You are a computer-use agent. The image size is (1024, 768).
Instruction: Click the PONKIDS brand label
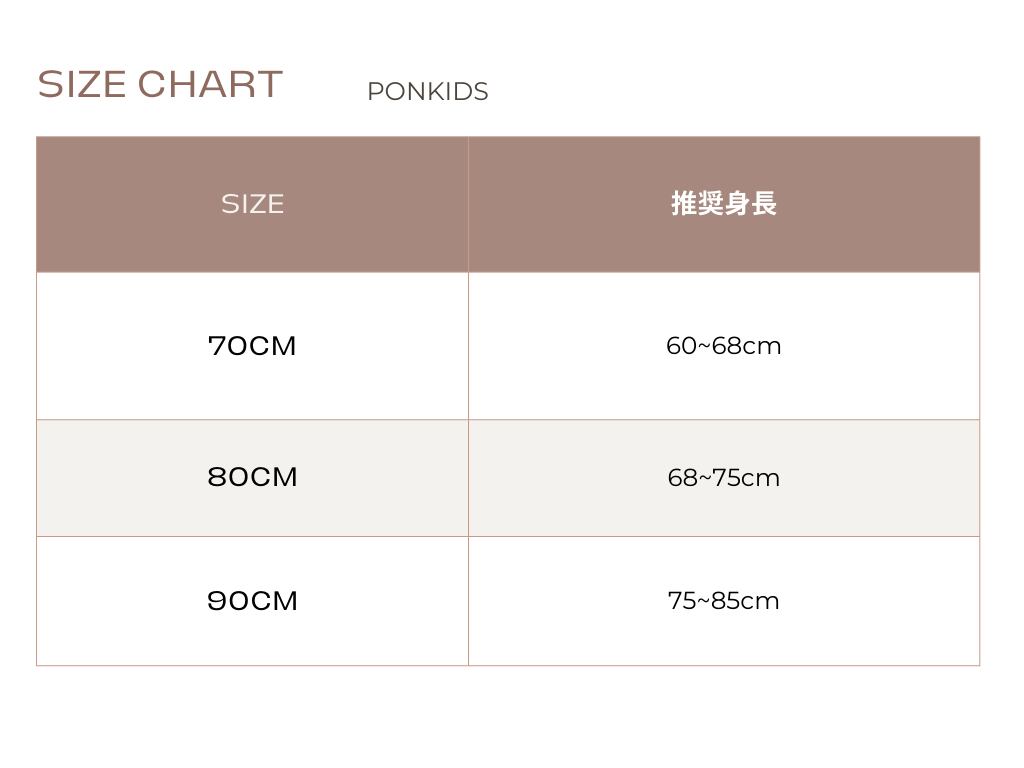pos(427,92)
